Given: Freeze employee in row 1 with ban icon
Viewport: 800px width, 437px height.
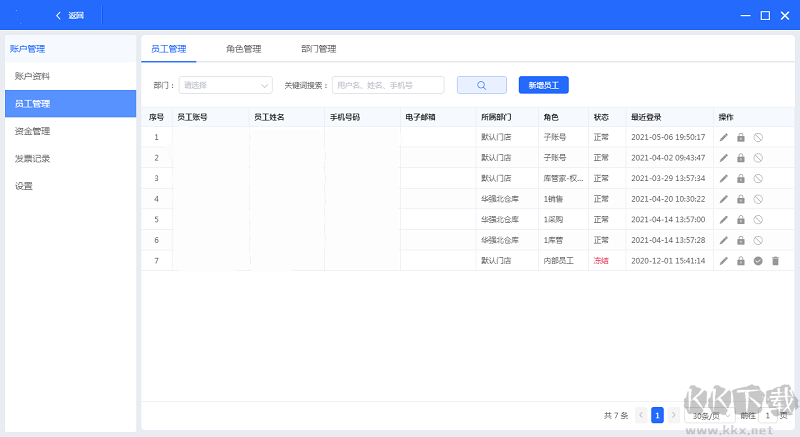Looking at the screenshot, I should pos(758,137).
